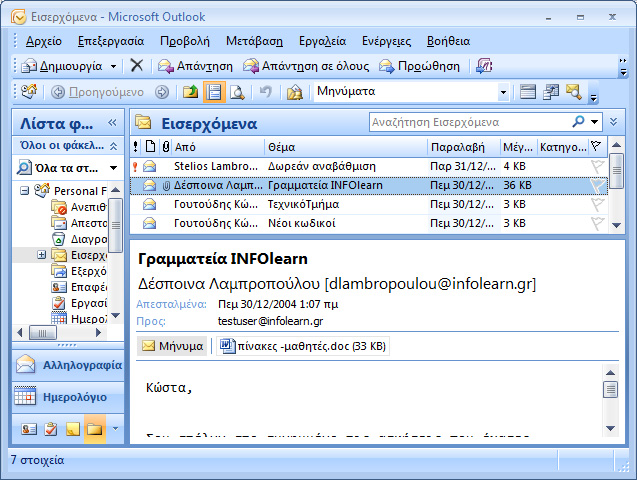Open the Μηνύματα current view dropdown
The image size is (637, 480).
(x=503, y=92)
